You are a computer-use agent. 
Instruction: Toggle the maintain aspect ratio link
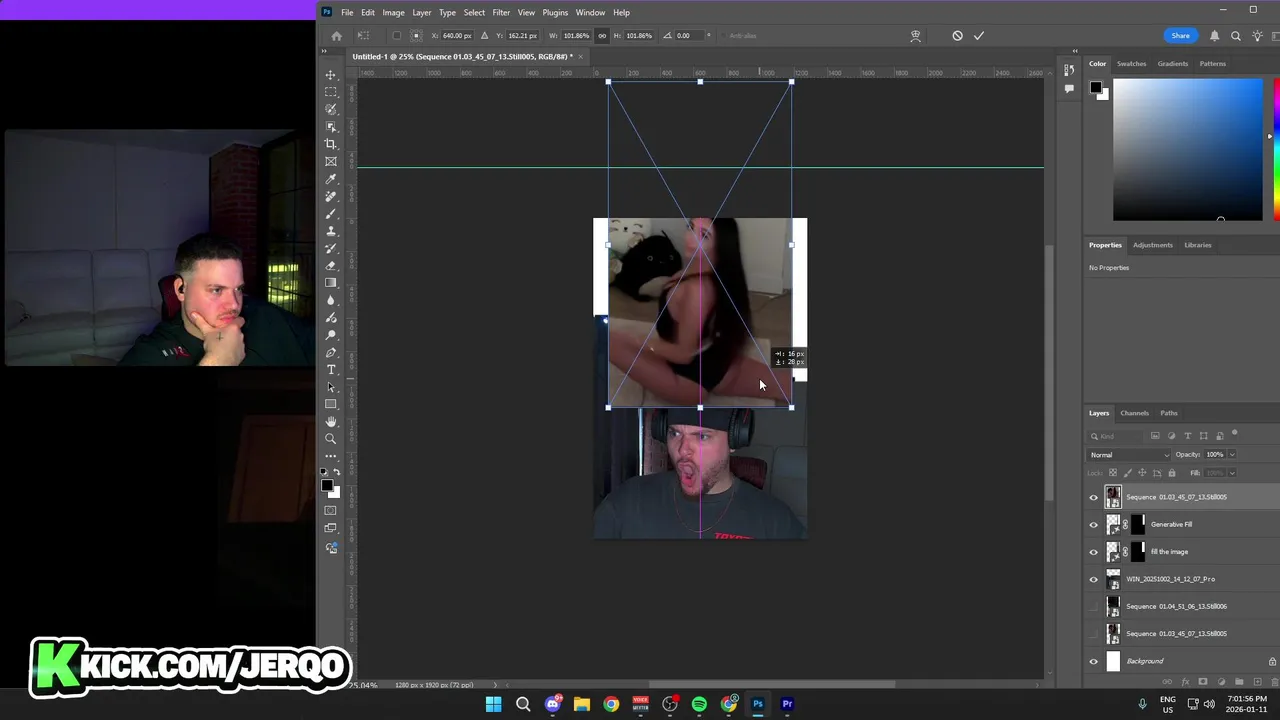(601, 36)
